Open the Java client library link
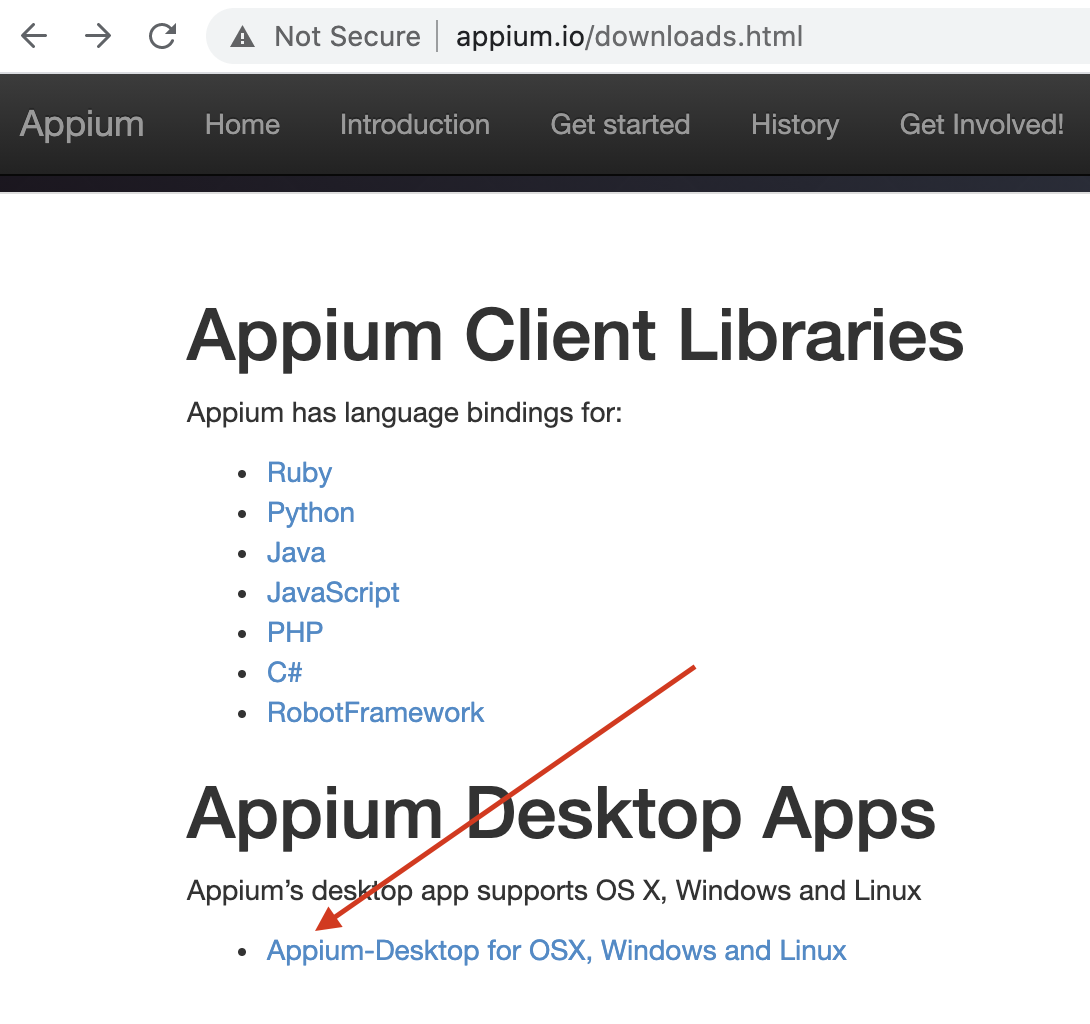 pyautogui.click(x=296, y=553)
